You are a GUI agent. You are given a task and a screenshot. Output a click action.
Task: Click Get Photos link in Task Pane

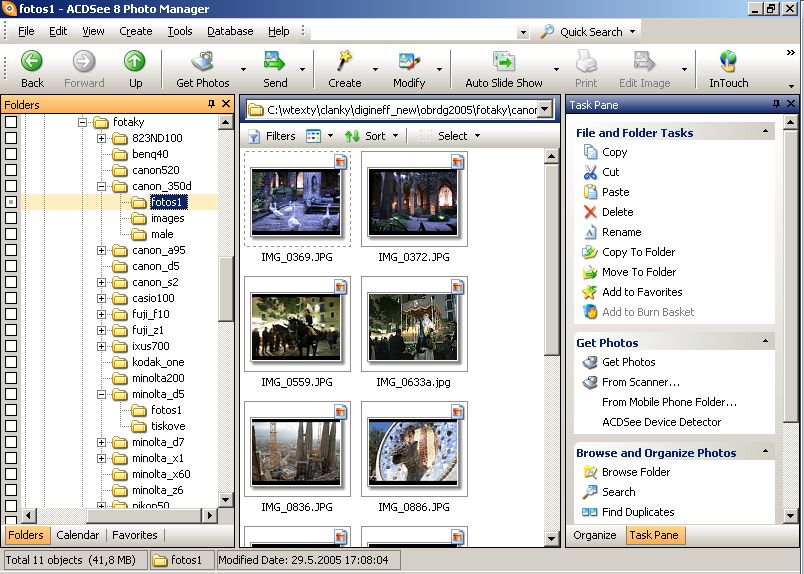(629, 362)
